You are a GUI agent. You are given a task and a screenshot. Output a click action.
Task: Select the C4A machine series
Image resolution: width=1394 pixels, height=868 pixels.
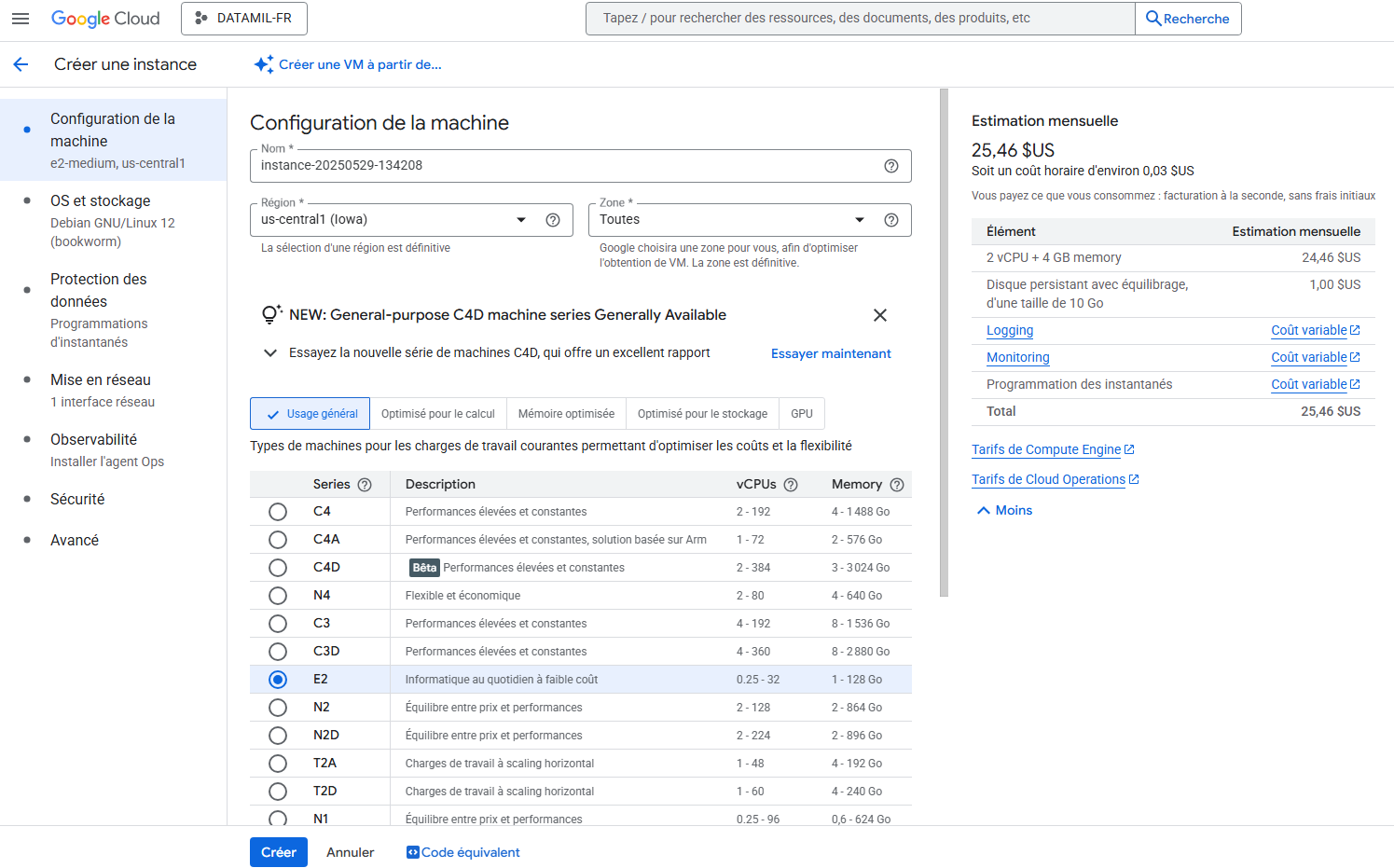coord(277,539)
